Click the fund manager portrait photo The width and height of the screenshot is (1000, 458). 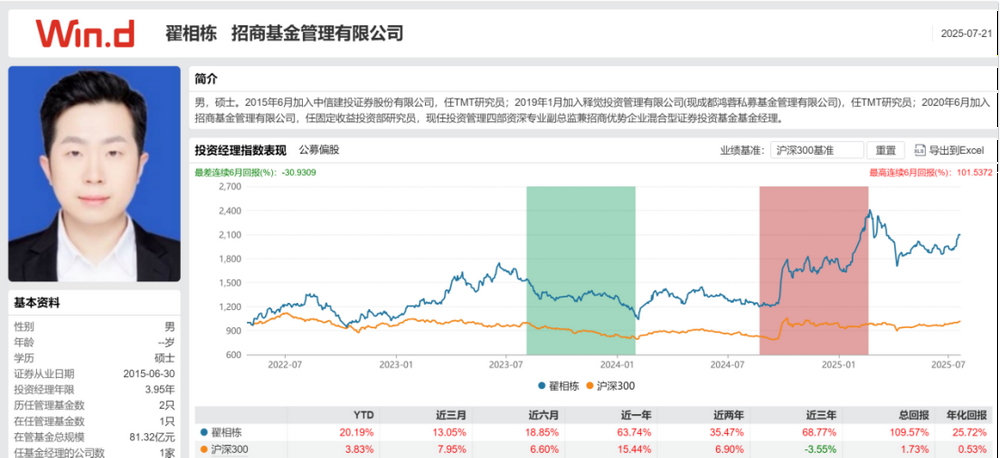[94, 174]
